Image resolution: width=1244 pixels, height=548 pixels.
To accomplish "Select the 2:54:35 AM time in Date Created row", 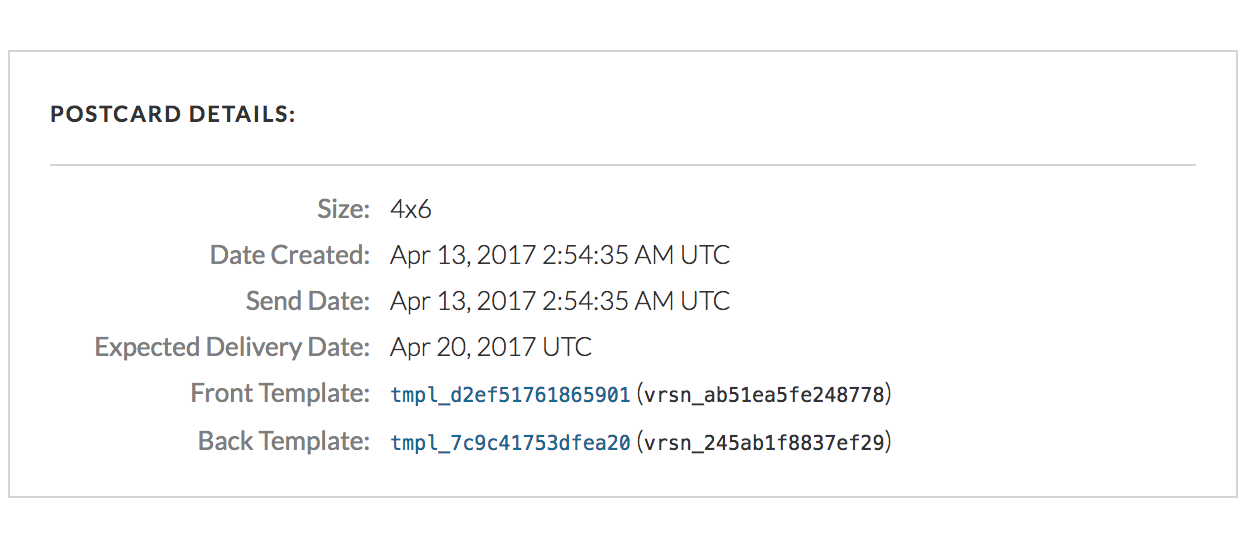I will pos(609,255).
